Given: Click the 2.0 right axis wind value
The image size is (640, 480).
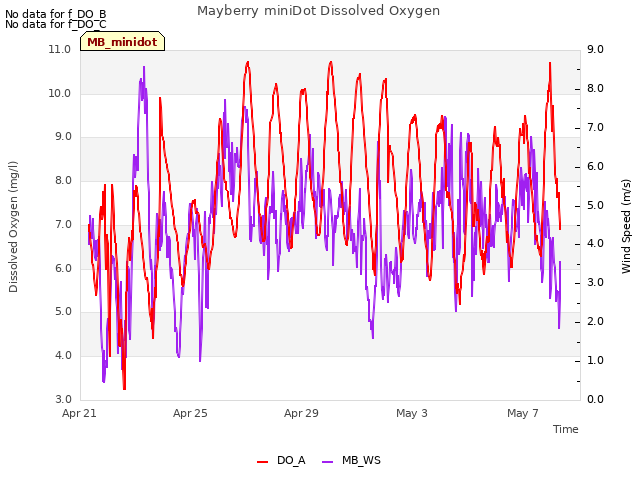Looking at the screenshot, I should [x=595, y=322].
